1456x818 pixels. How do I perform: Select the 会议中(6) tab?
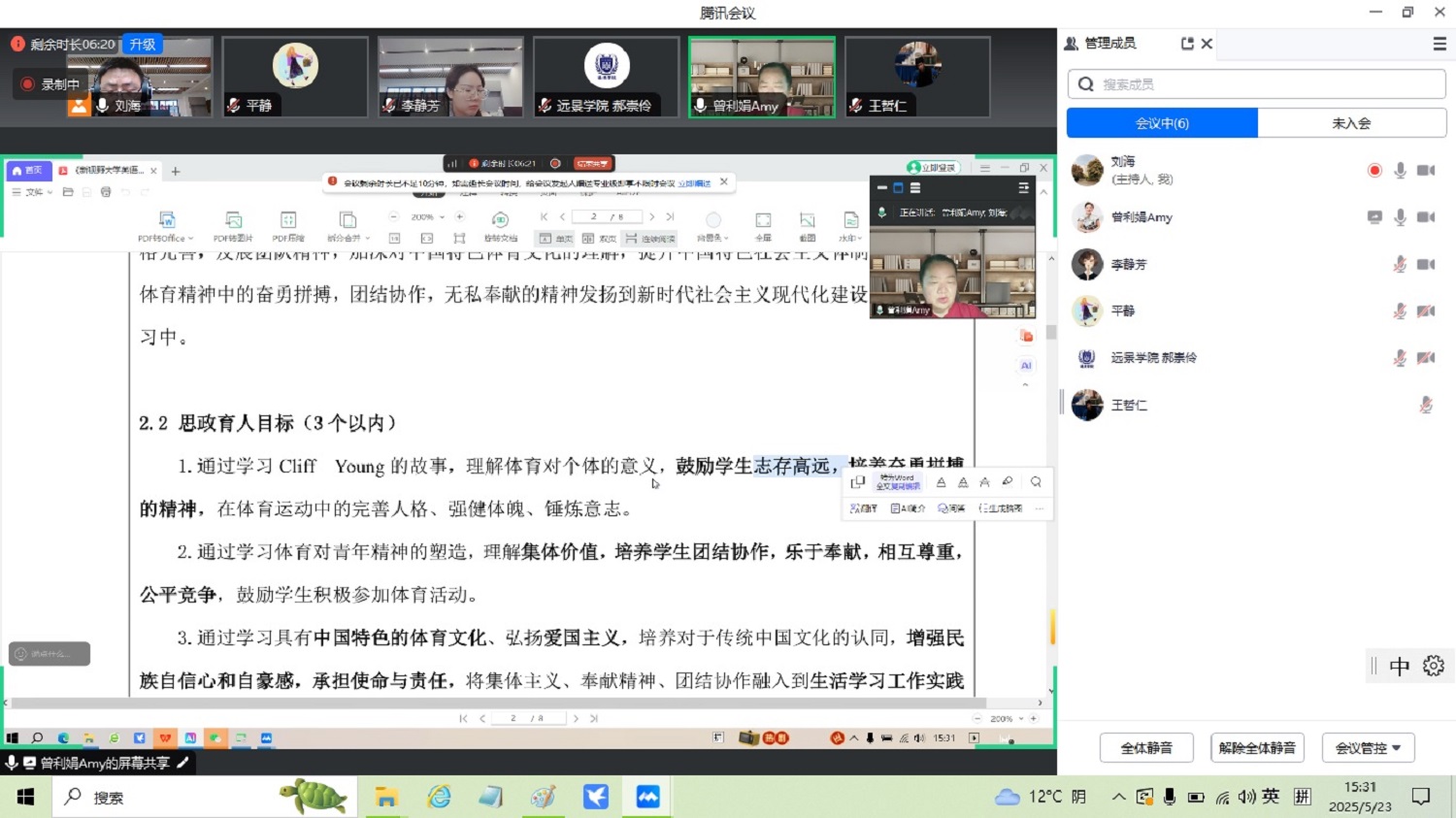pos(1162,123)
